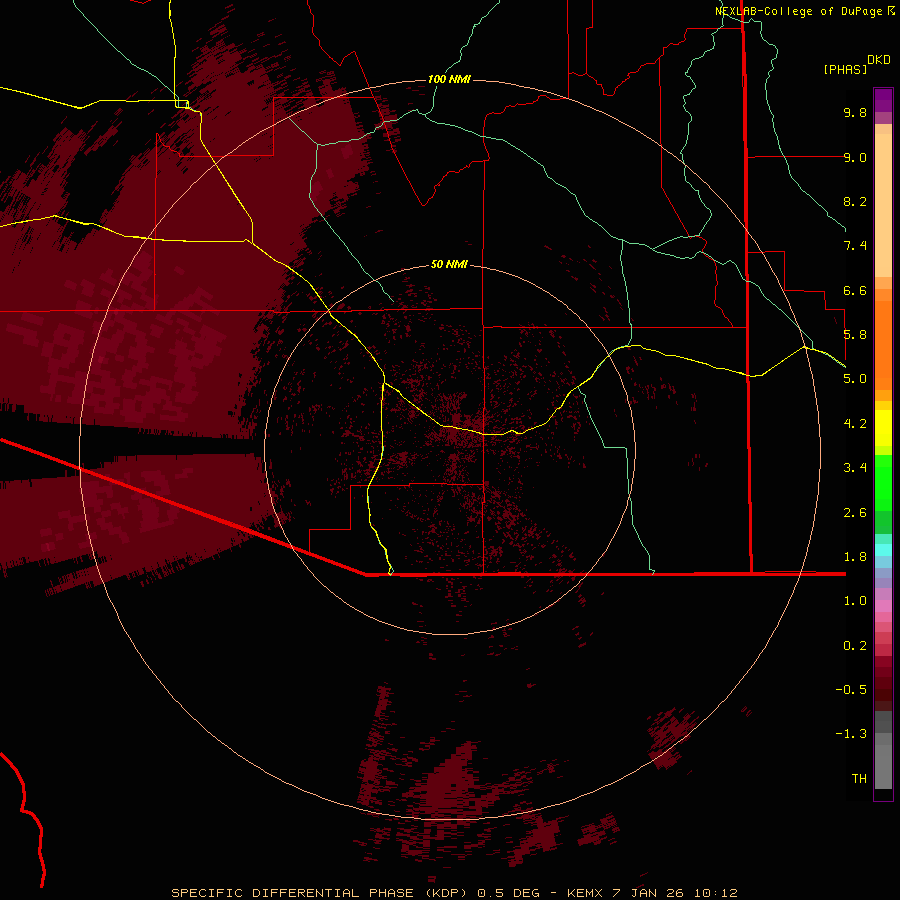900x900 pixels.
Task: Click the 9.8 value on the color scale
Action: click(855, 112)
